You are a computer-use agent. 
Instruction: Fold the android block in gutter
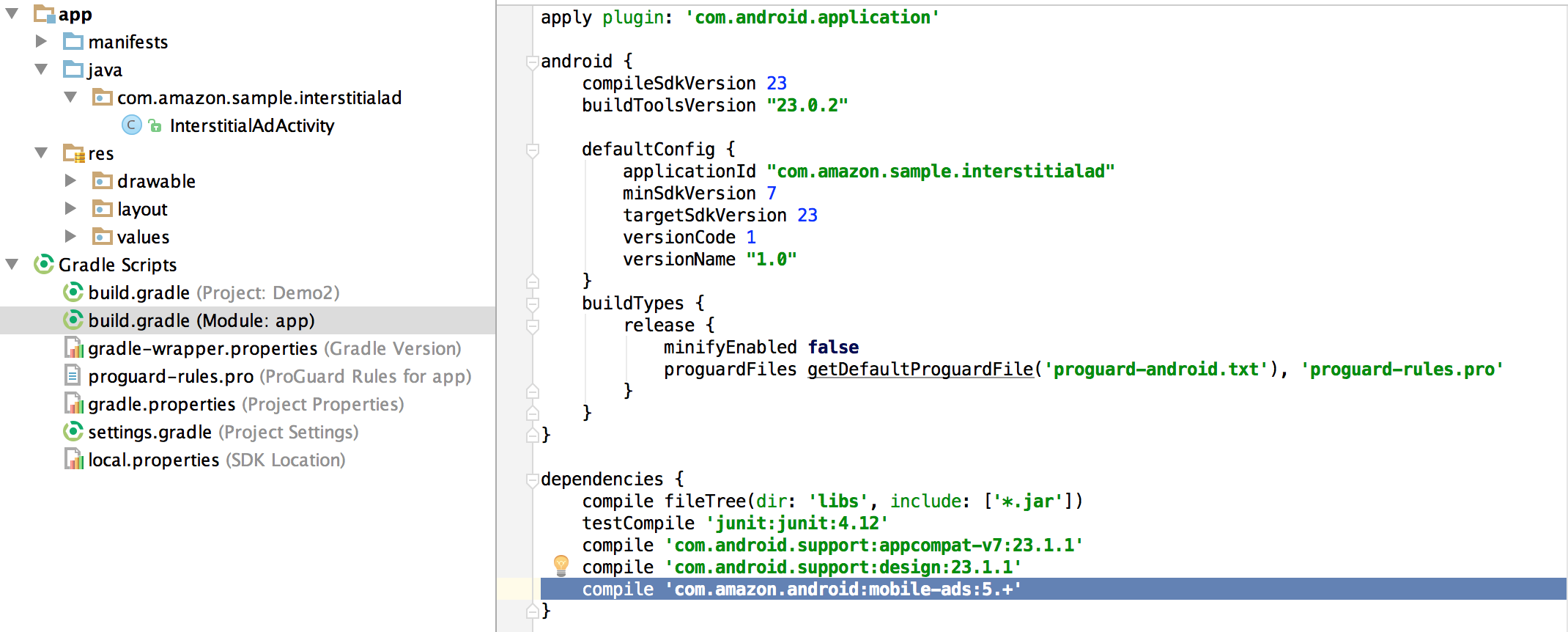point(533,62)
